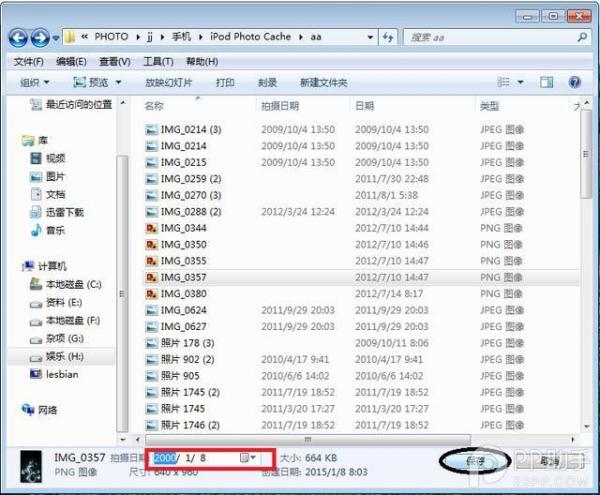Click 刻录 in the toolbar
600x495 pixels.
[267, 82]
